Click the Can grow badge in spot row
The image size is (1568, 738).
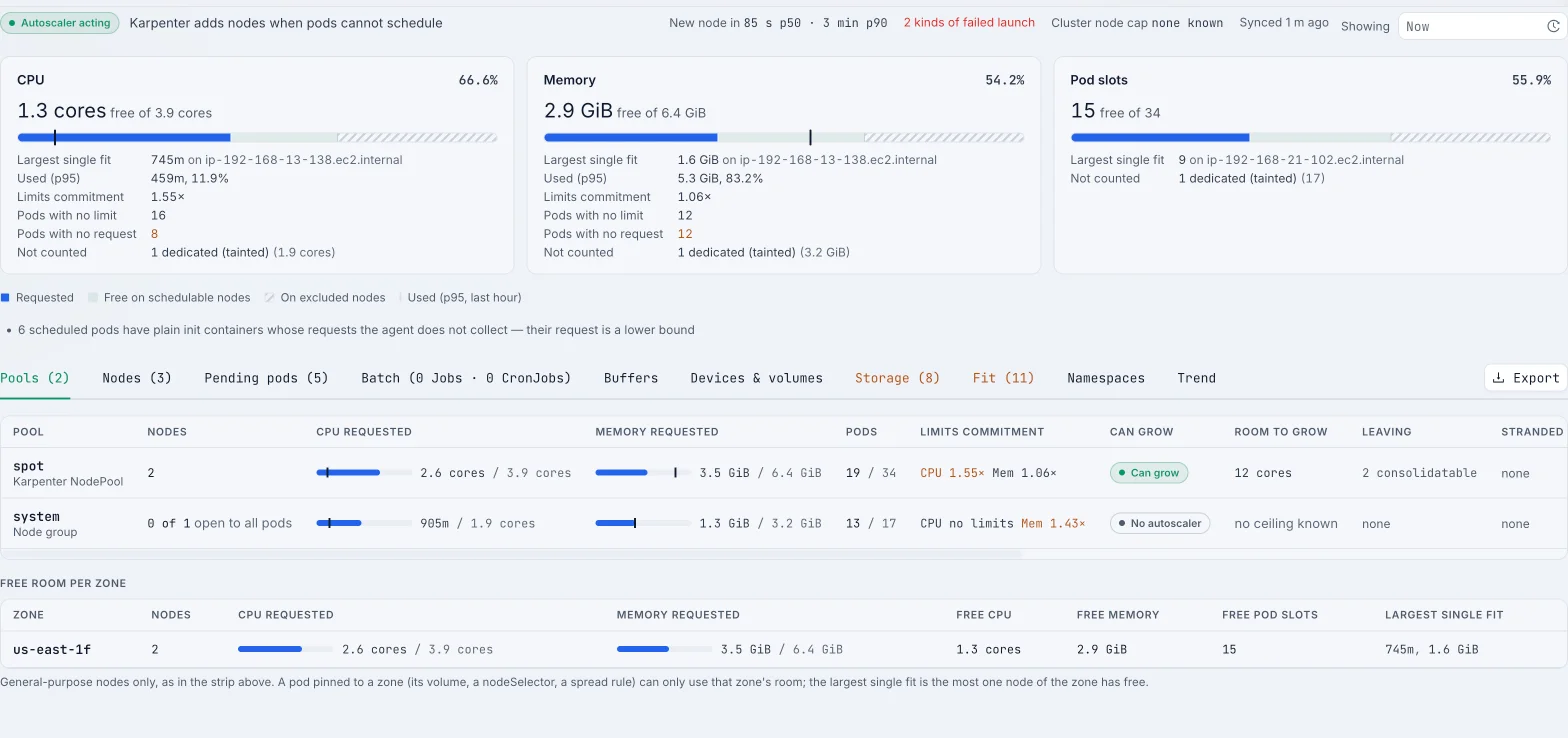1149,473
